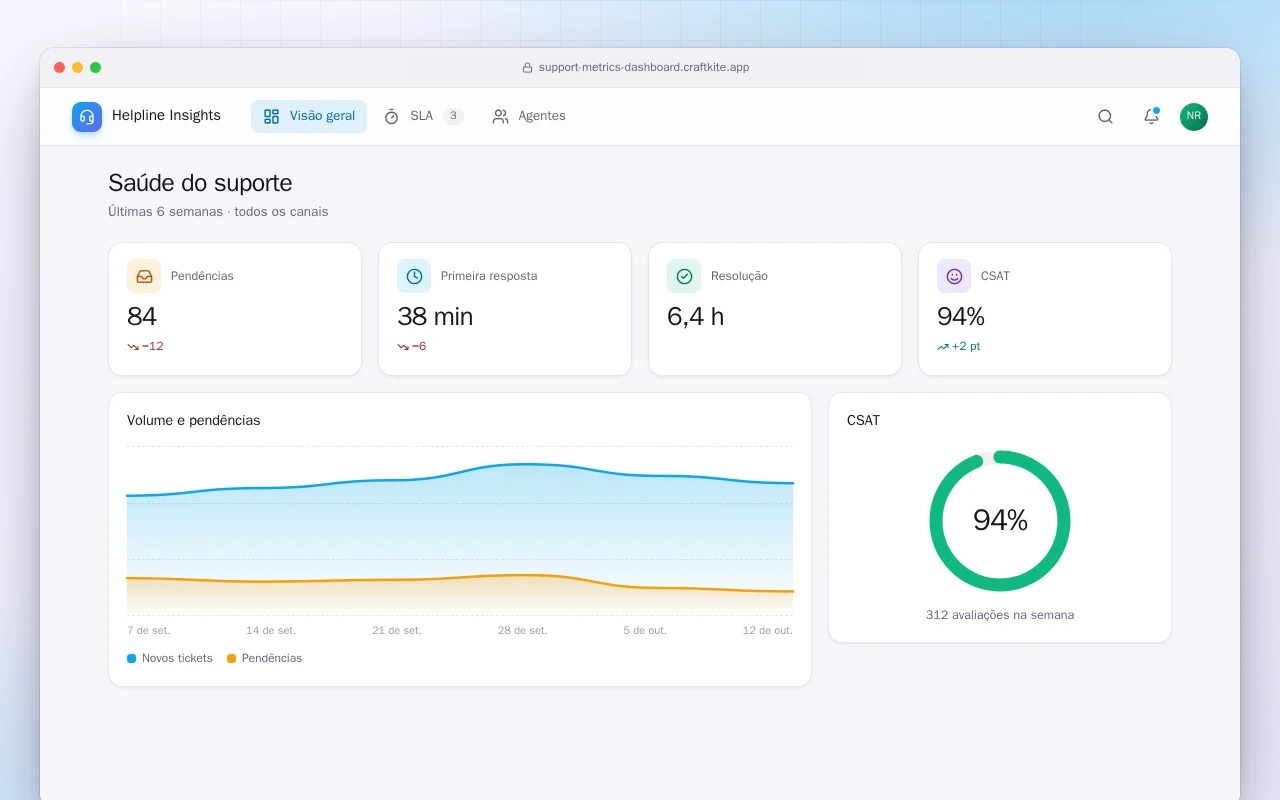Click the SLA badge showing 3
This screenshot has height=800, width=1280.
(453, 116)
